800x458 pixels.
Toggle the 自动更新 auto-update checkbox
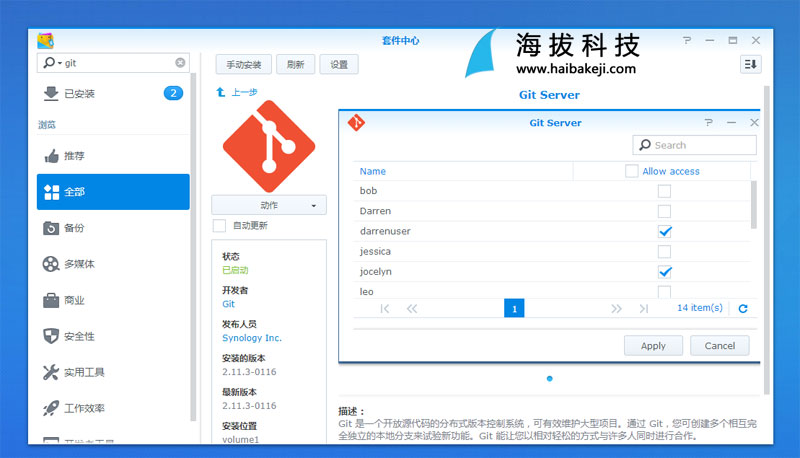(x=219, y=225)
